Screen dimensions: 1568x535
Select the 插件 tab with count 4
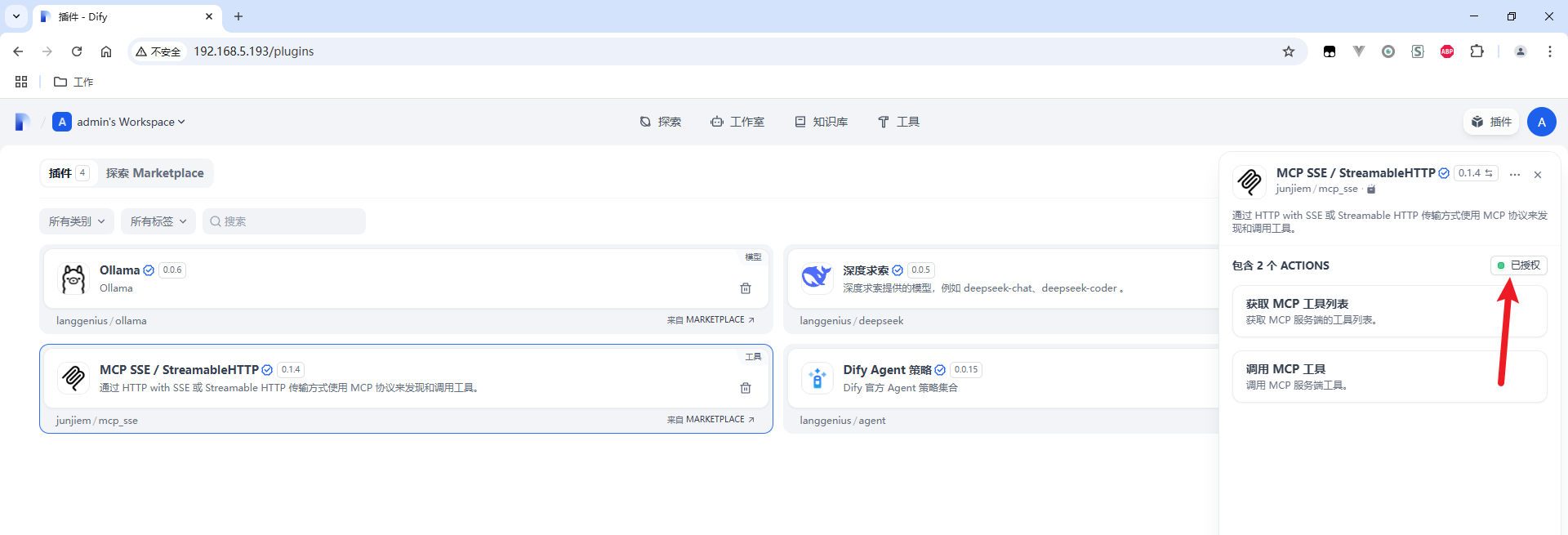(69, 173)
